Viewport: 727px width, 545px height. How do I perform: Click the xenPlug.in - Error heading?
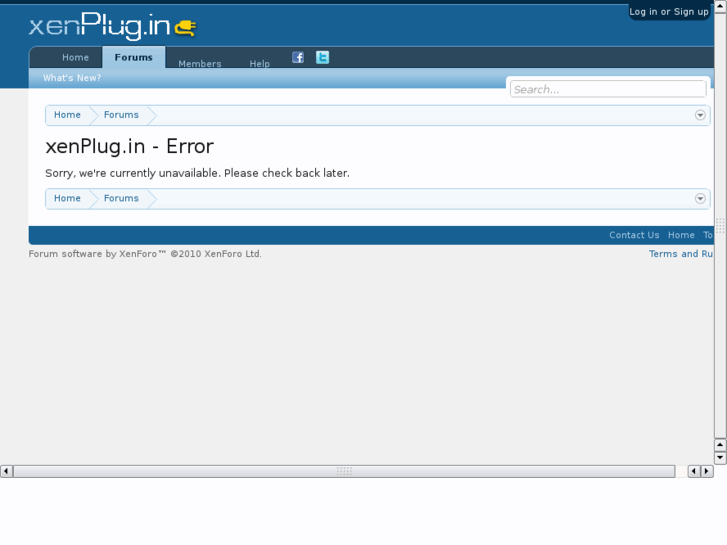[x=129, y=147]
